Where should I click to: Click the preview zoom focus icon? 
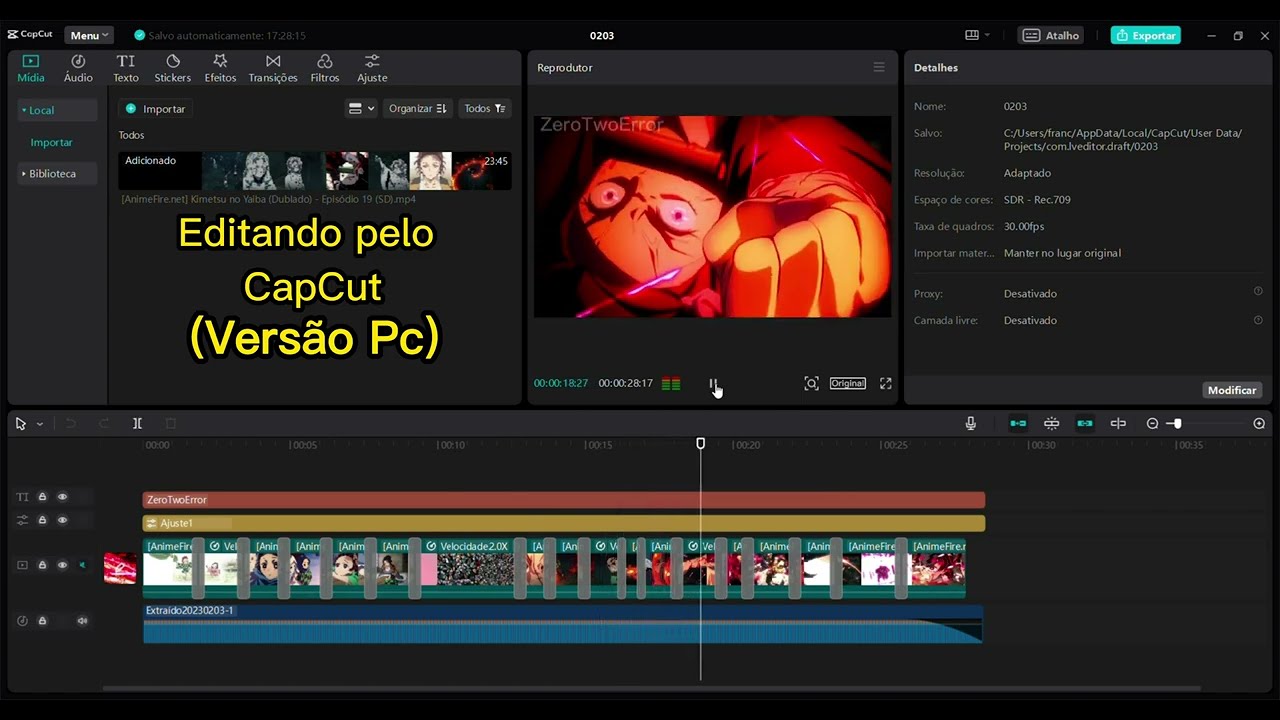click(x=811, y=383)
